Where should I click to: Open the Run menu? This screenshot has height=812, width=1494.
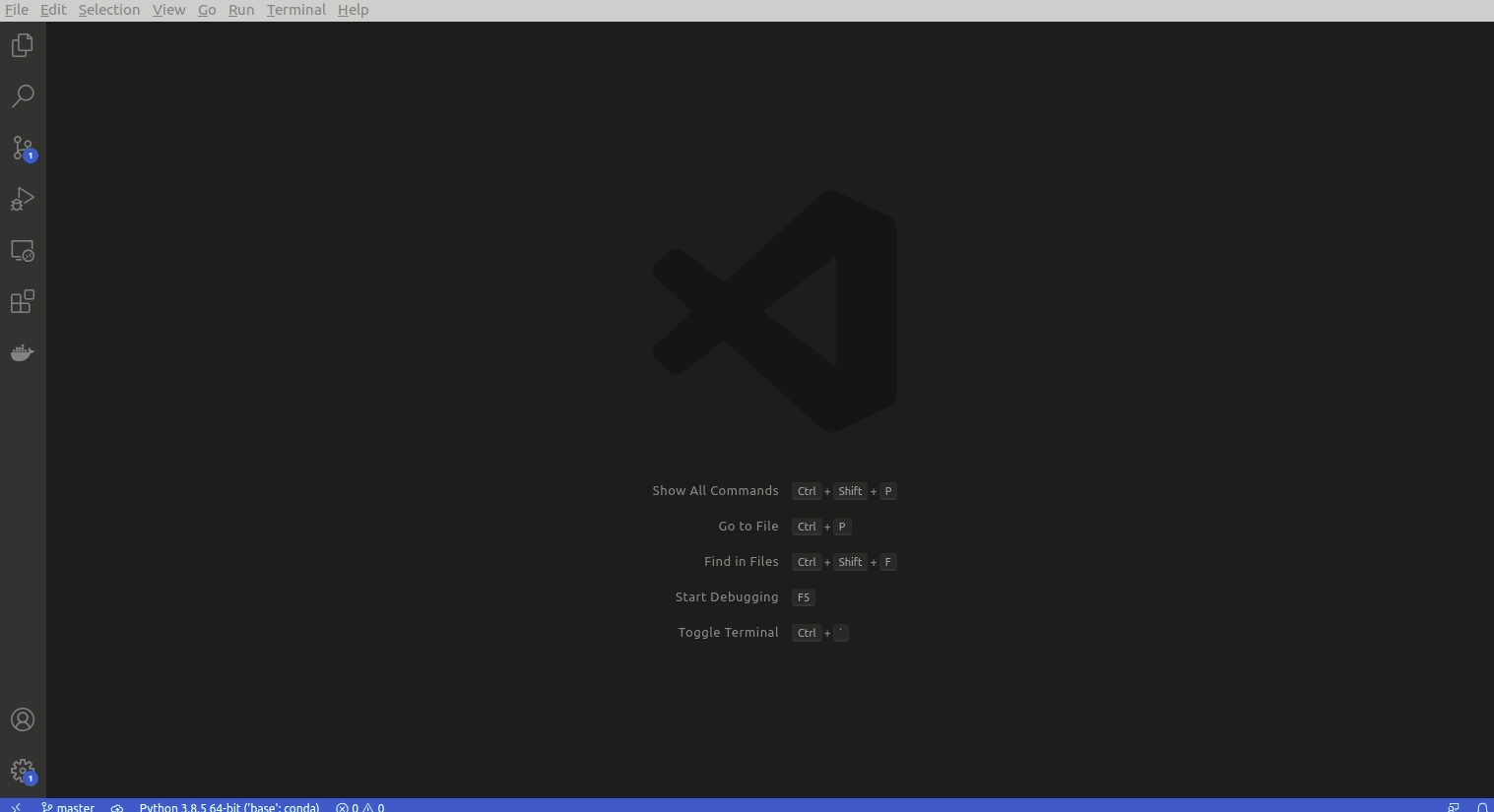tap(241, 10)
